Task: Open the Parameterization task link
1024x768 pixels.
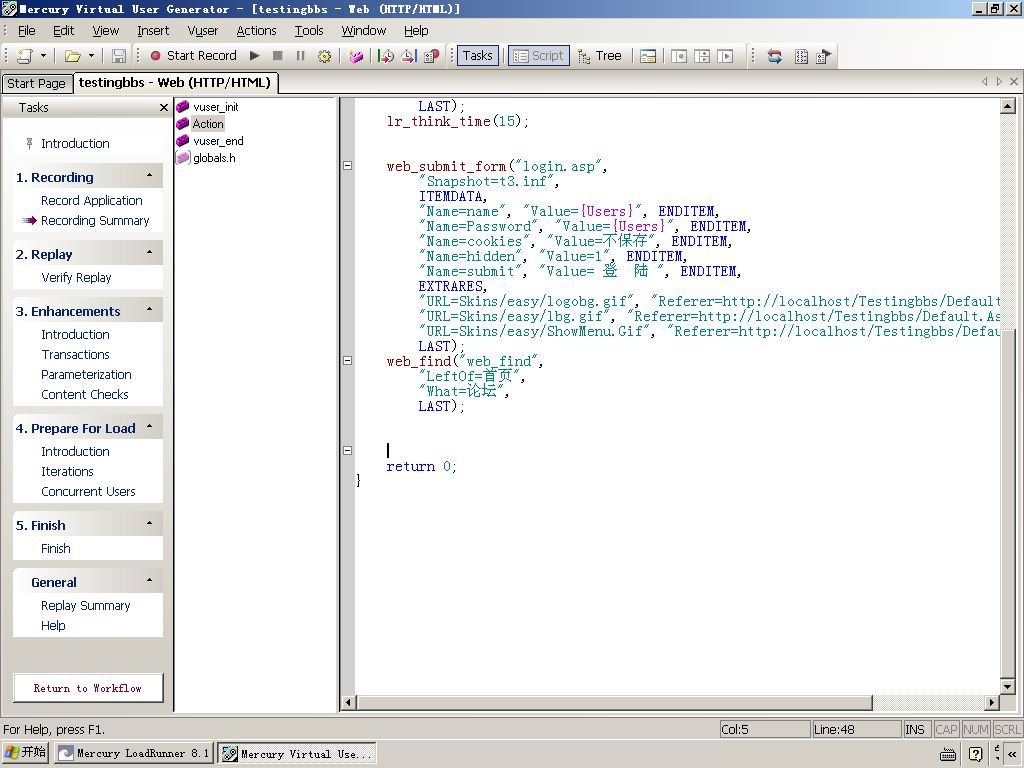Action: click(x=86, y=375)
